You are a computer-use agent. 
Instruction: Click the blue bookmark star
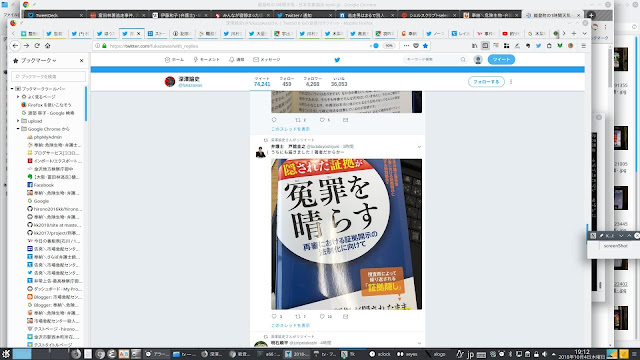point(425,46)
